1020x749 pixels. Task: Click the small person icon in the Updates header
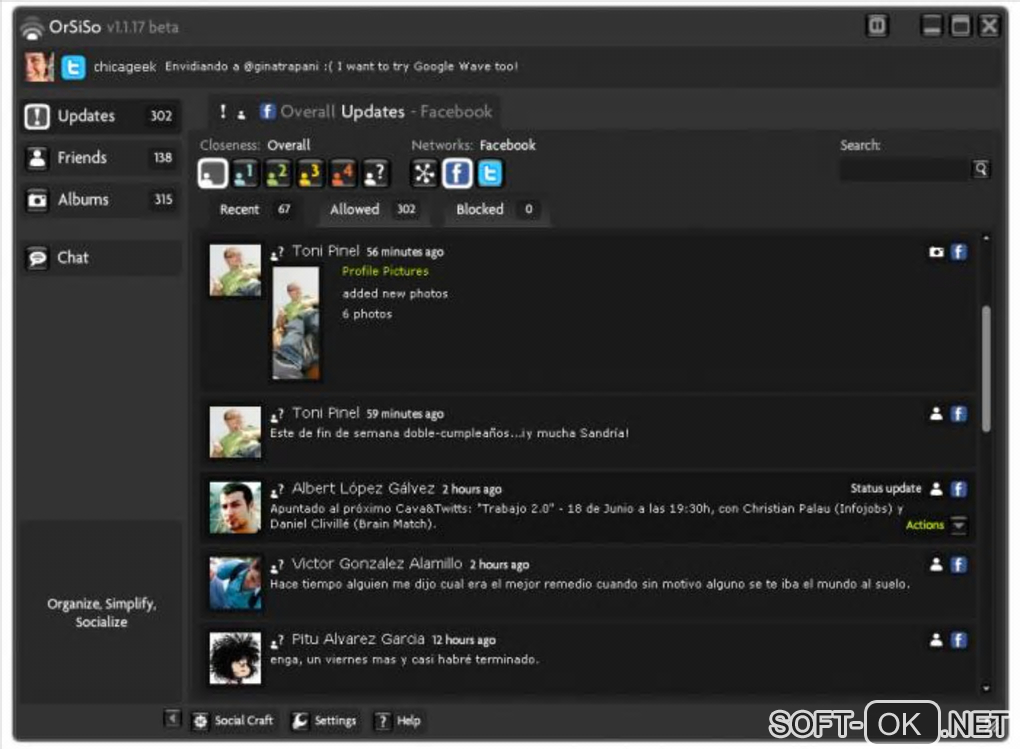tap(241, 115)
